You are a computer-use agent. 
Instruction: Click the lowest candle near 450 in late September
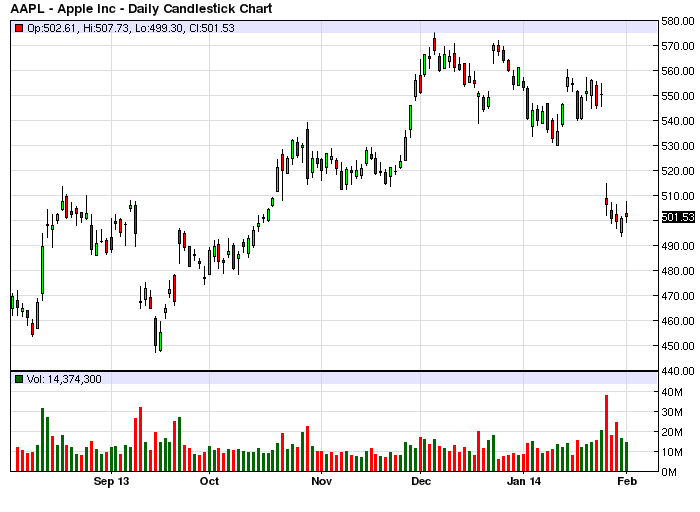[155, 335]
